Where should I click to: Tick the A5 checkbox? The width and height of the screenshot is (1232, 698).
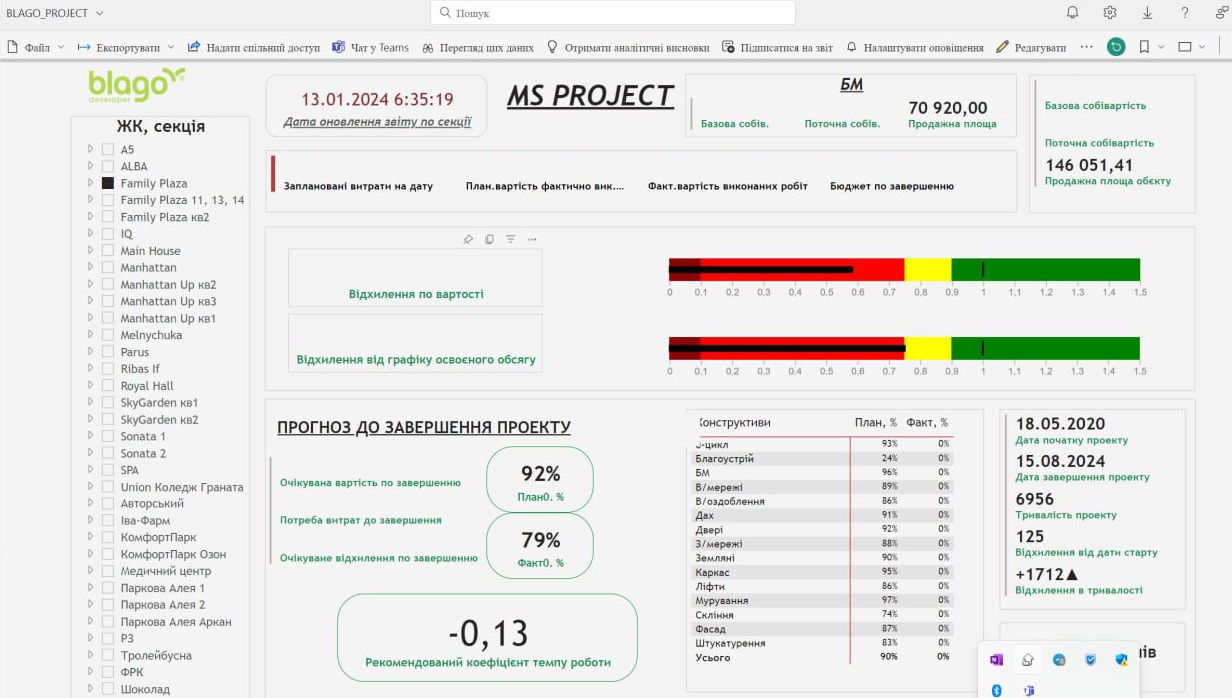tap(108, 150)
